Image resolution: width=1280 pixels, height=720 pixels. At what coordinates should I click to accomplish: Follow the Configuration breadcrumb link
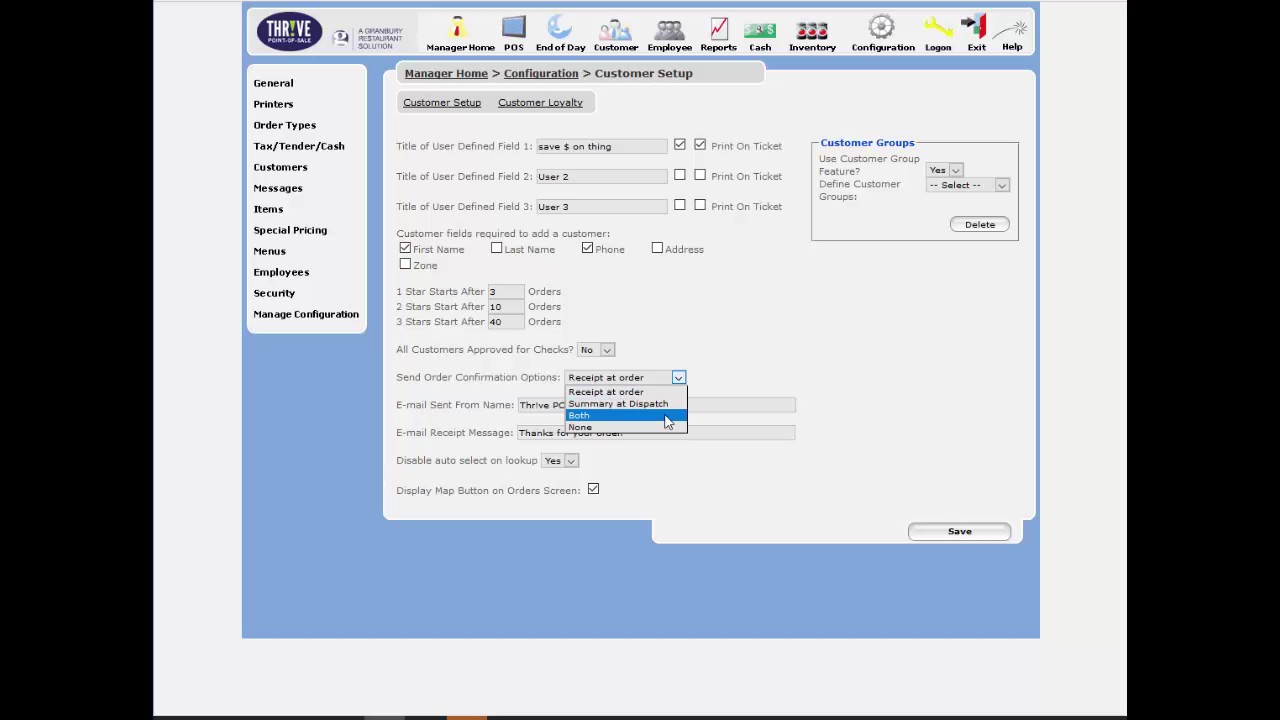pyautogui.click(x=541, y=73)
